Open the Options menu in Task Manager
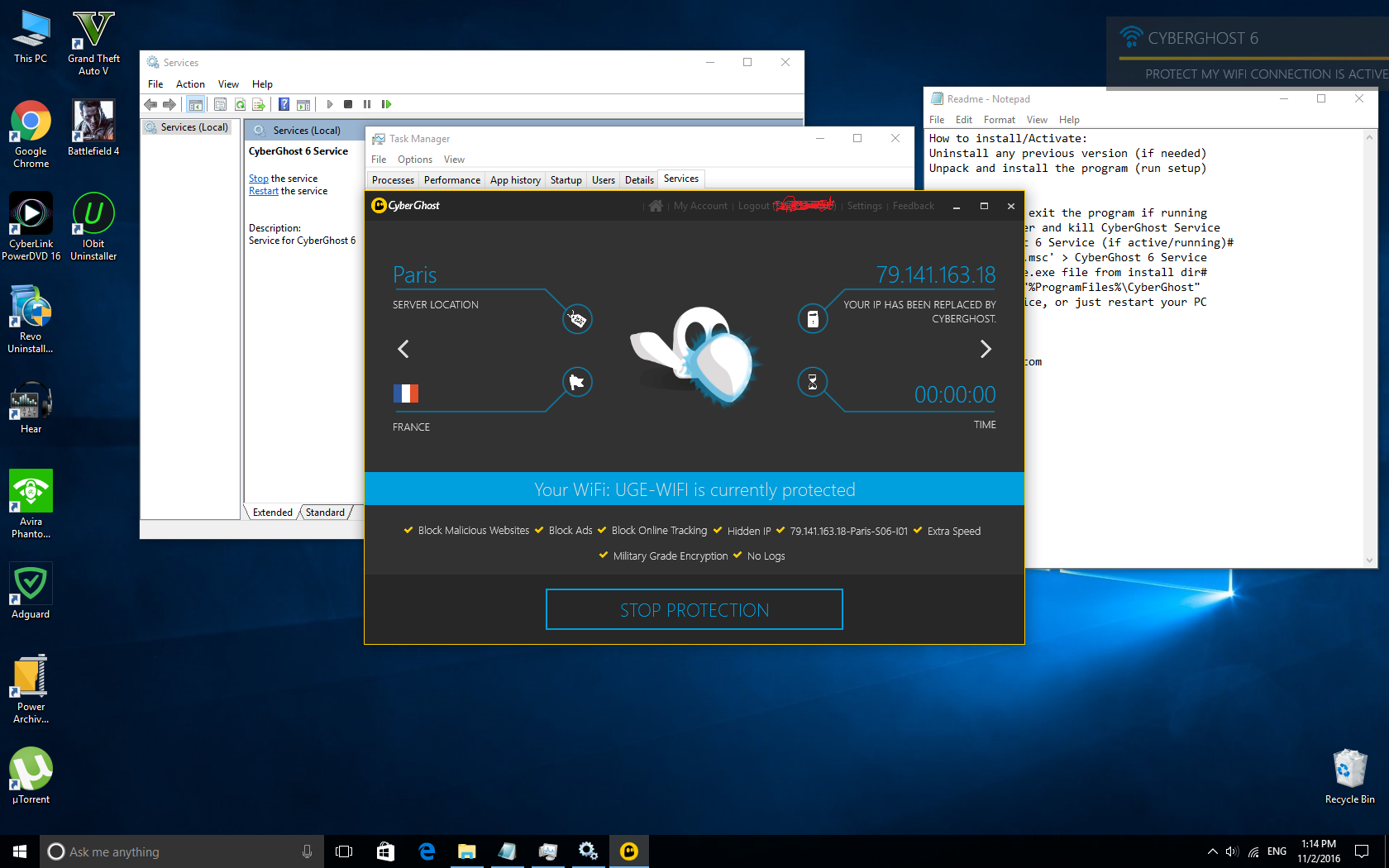The image size is (1389, 868). [415, 160]
